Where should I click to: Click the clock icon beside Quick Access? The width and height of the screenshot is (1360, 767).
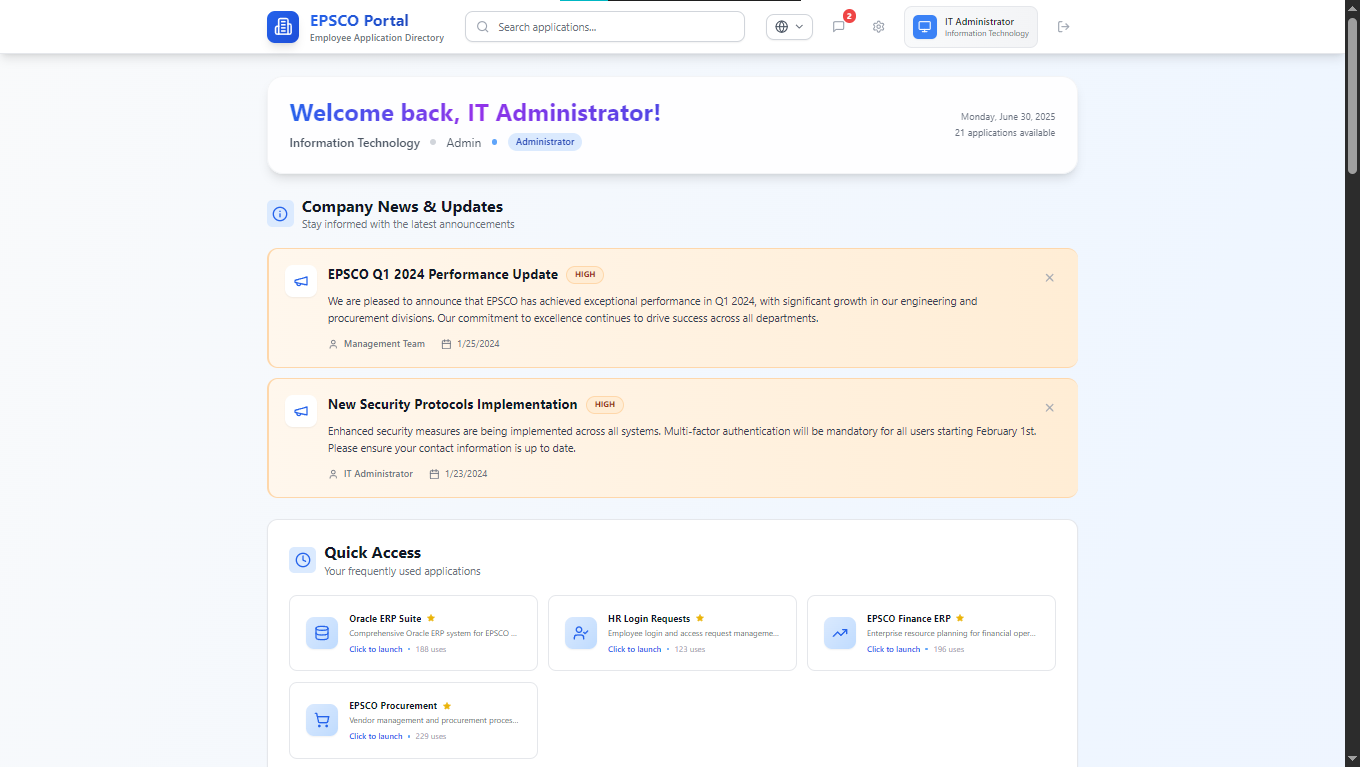pos(302,560)
